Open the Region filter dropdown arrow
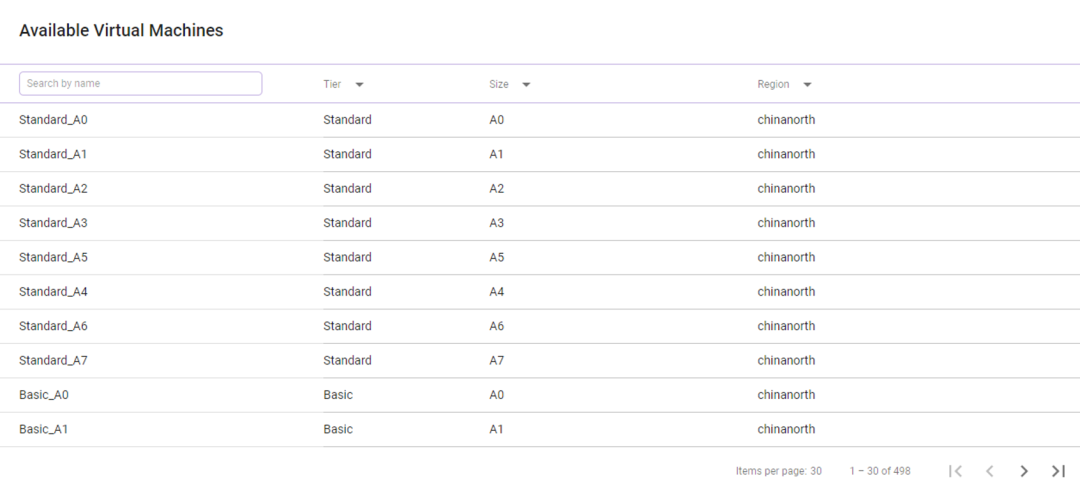 (807, 85)
